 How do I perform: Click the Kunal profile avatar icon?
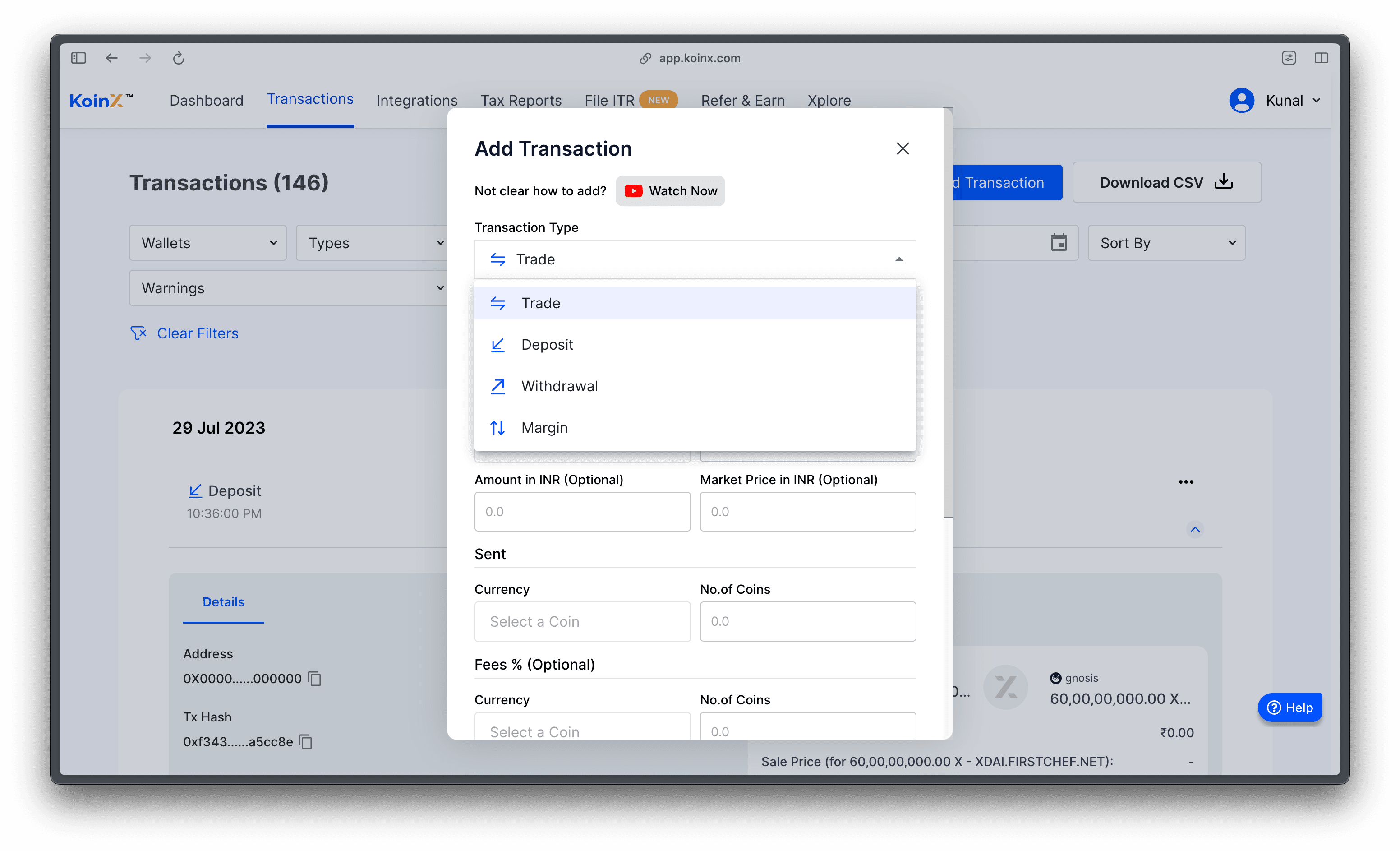click(1242, 101)
